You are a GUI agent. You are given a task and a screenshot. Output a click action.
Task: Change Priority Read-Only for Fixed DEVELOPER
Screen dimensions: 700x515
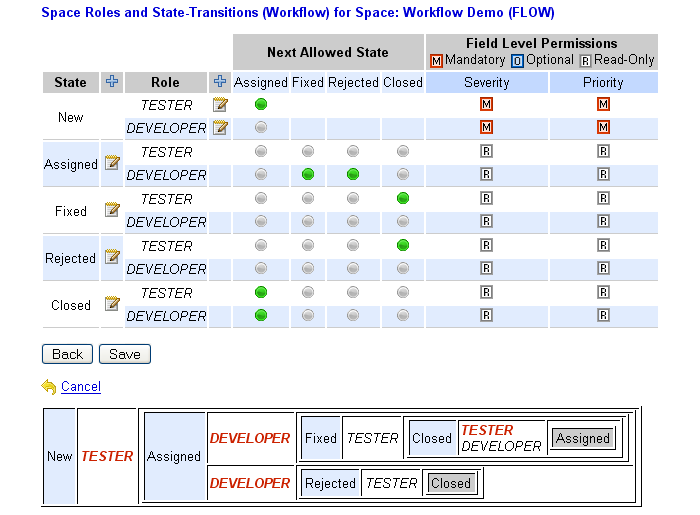pyautogui.click(x=603, y=221)
